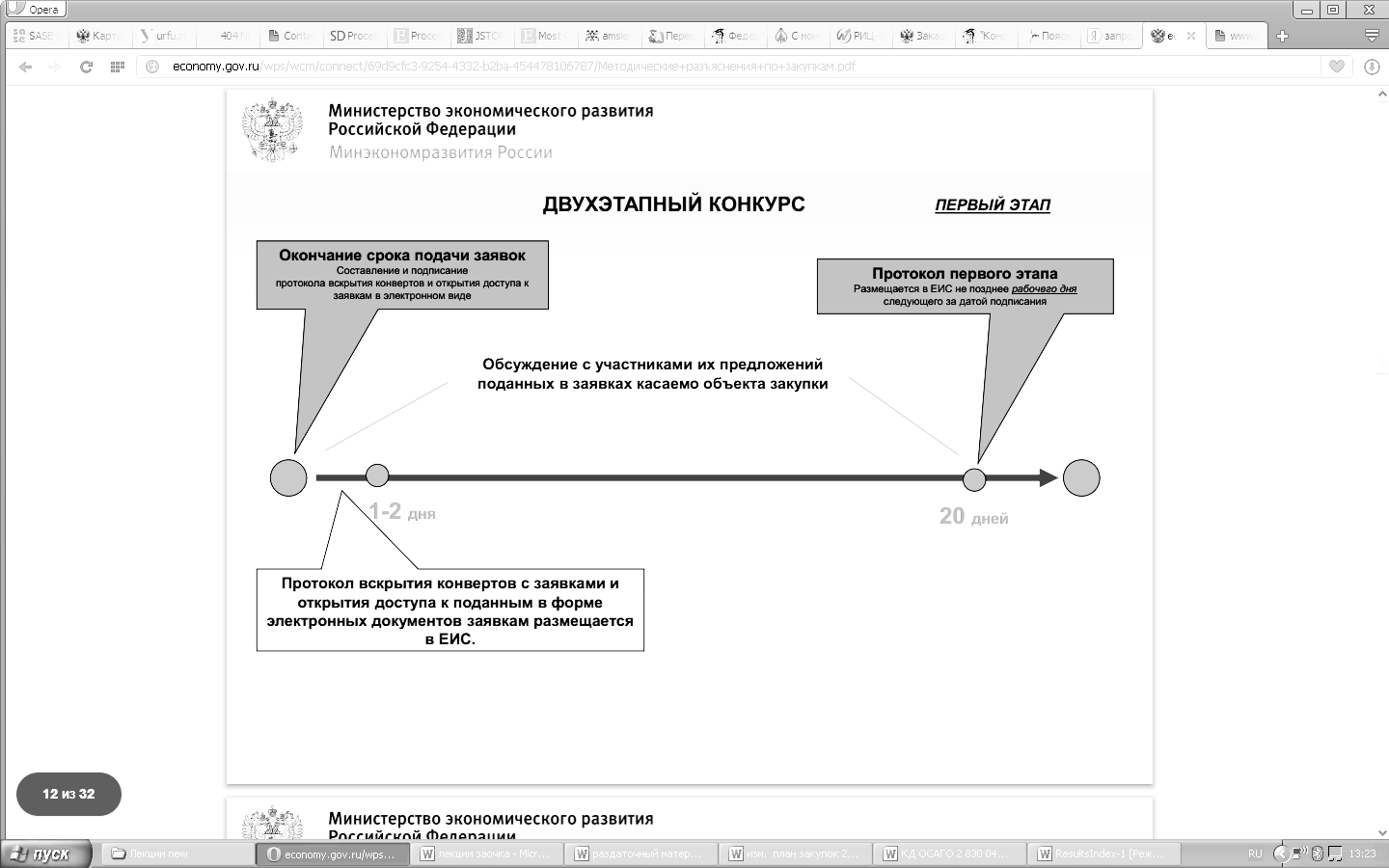Switch to ResultsIndex-1 Word taskbar item
The image size is (1389, 868).
tap(1104, 854)
